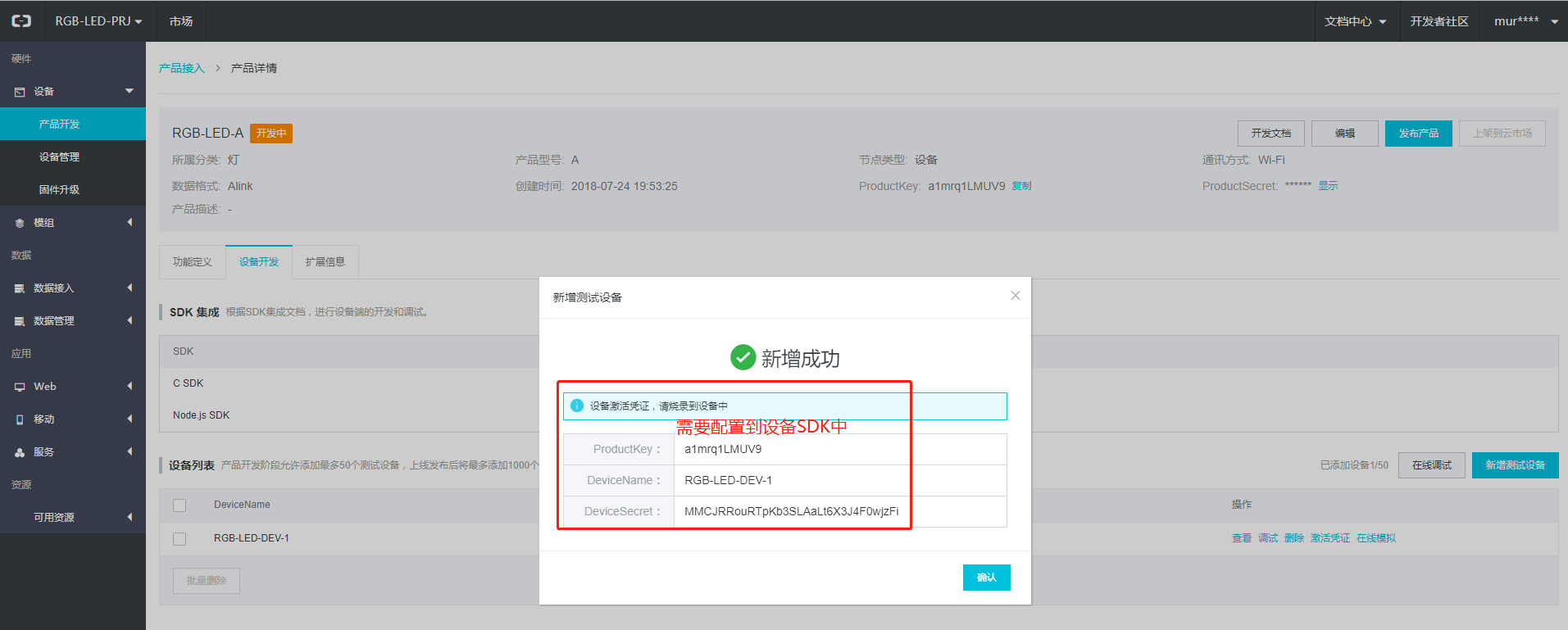This screenshot has height=630, width=1568.
Task: Click the 数据接入 sidebar icon
Action: 20,288
